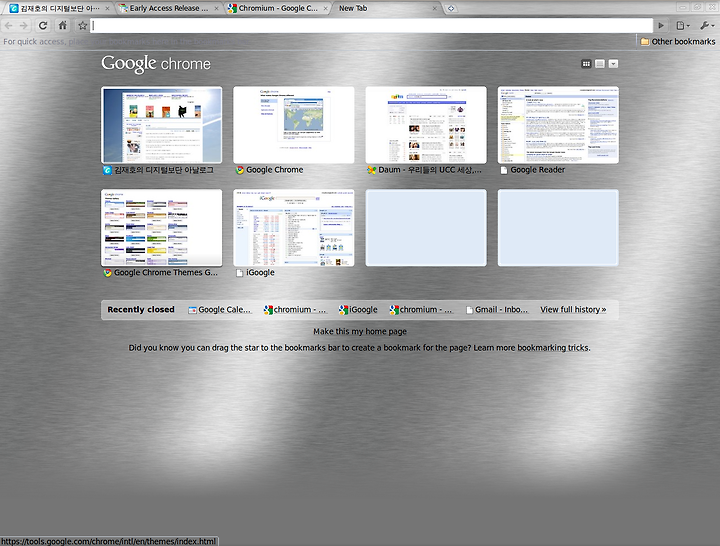Click the Google chrome logo
This screenshot has width=720, height=546.
(156, 64)
